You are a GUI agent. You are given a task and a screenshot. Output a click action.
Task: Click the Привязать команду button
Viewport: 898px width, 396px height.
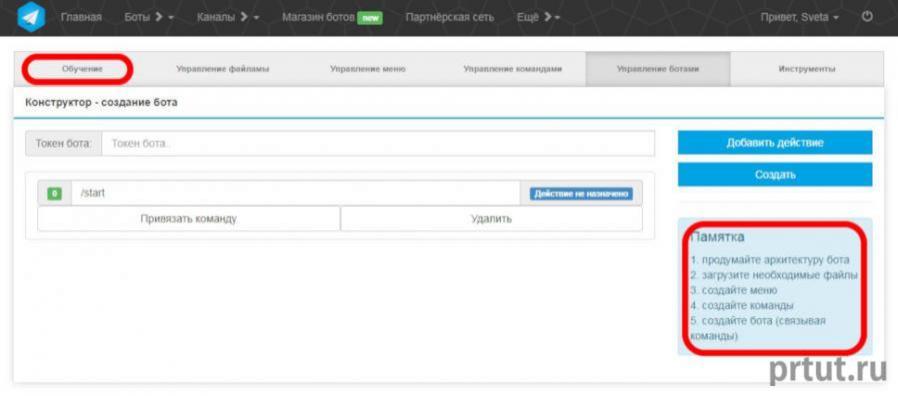188,218
